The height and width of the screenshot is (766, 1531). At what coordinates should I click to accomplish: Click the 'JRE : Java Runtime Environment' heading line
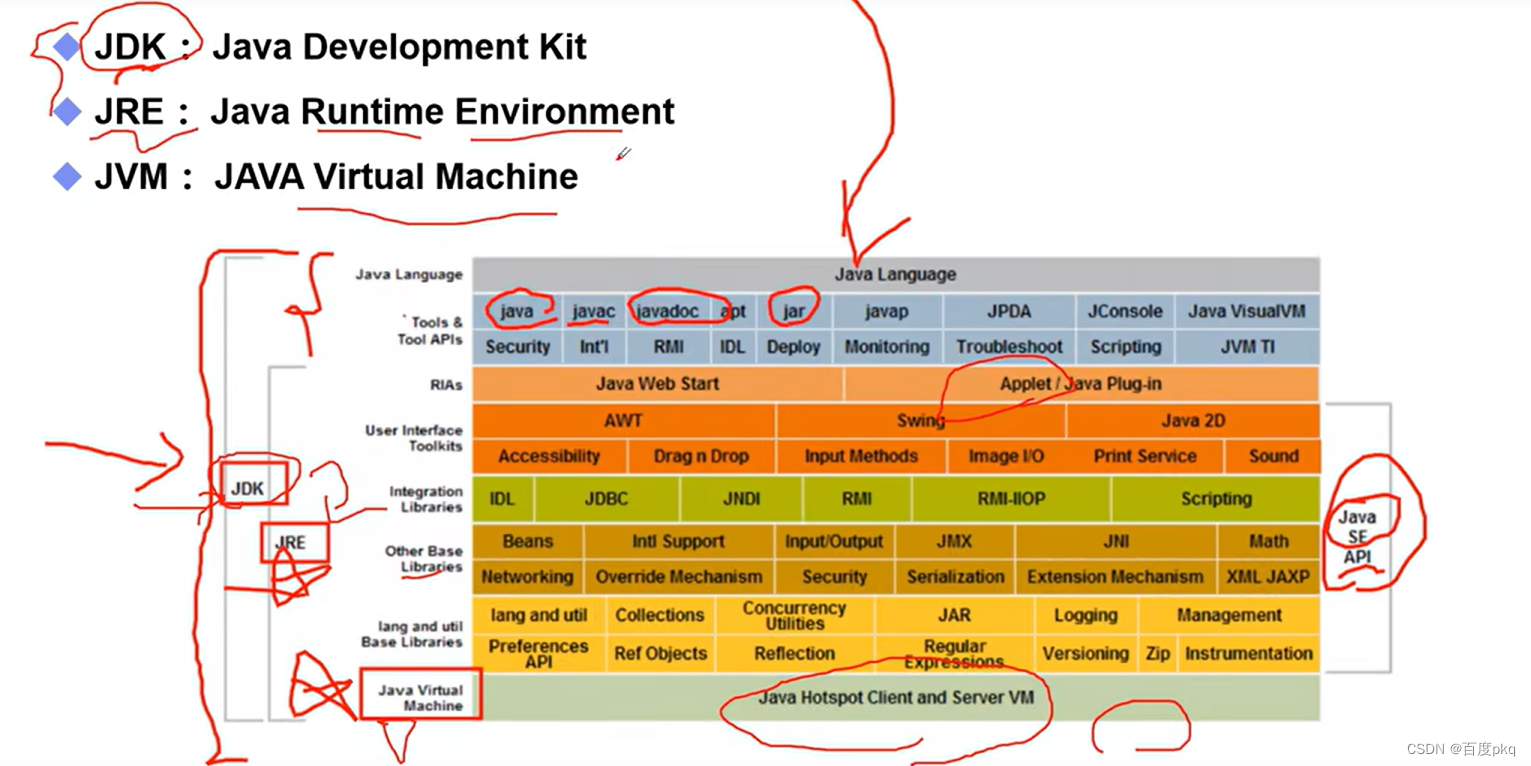384,111
